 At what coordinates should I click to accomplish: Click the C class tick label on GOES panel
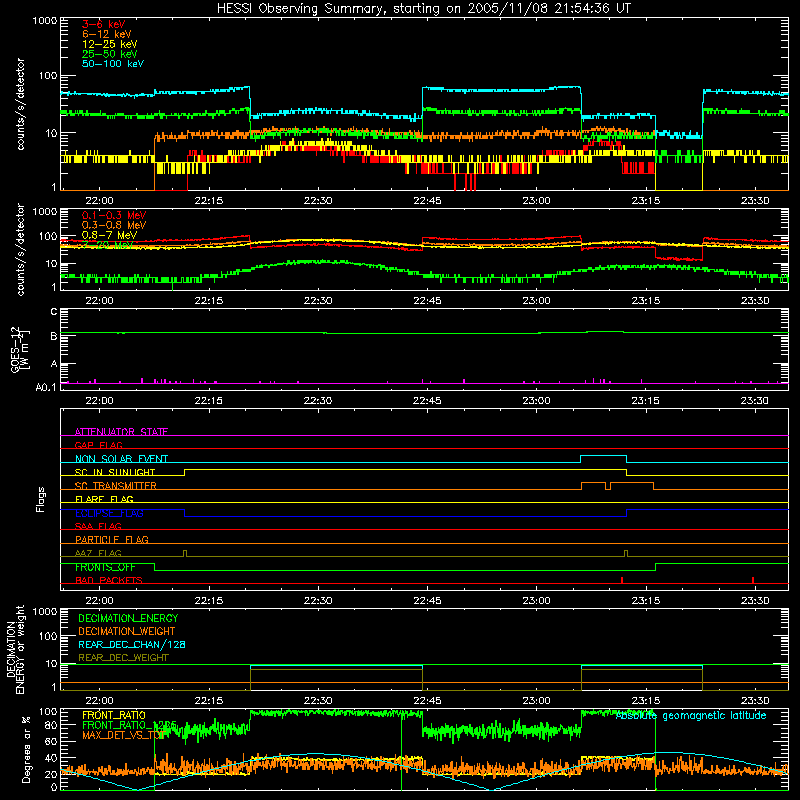coord(54,312)
